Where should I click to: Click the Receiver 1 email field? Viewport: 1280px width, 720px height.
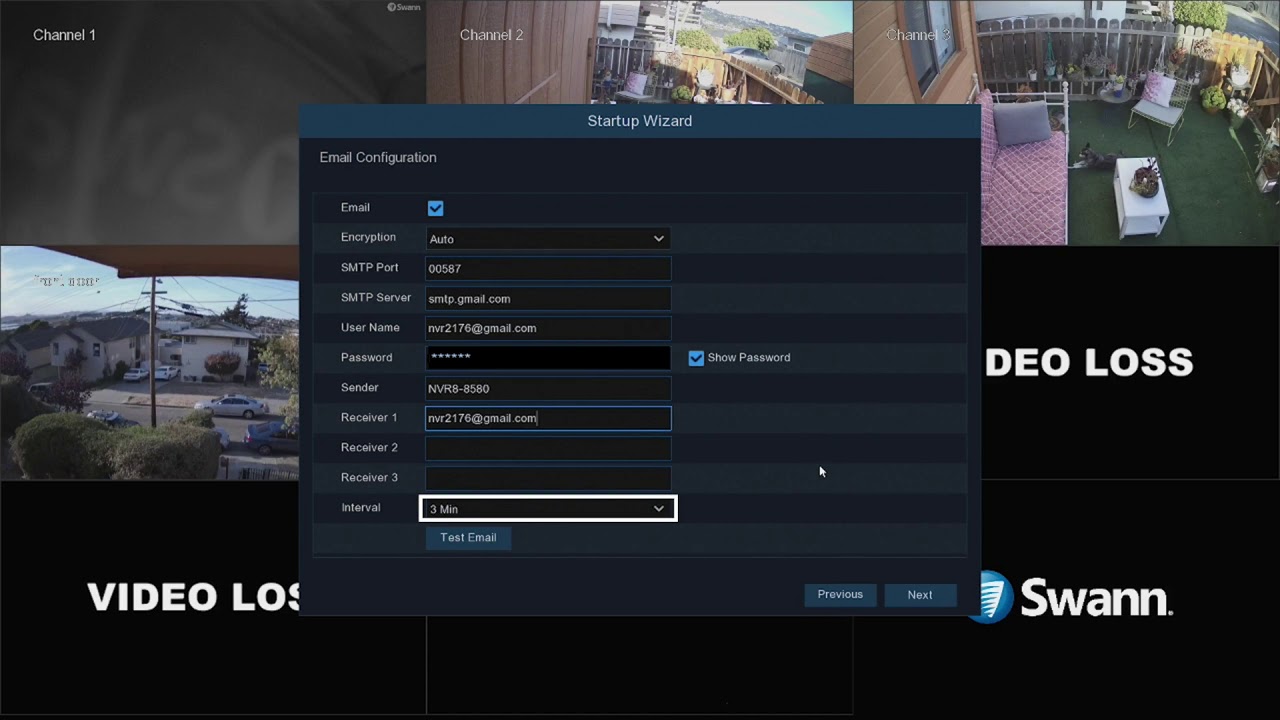point(548,418)
